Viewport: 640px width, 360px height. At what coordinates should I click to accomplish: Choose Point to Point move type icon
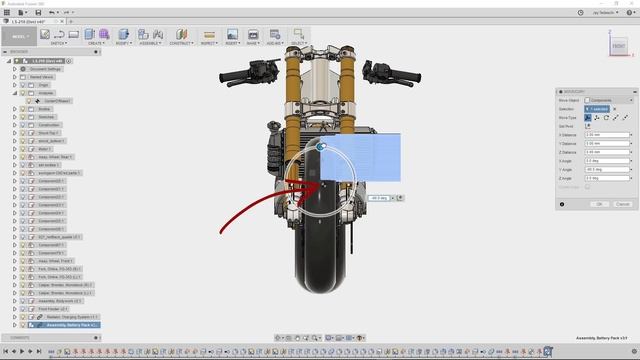click(x=616, y=118)
